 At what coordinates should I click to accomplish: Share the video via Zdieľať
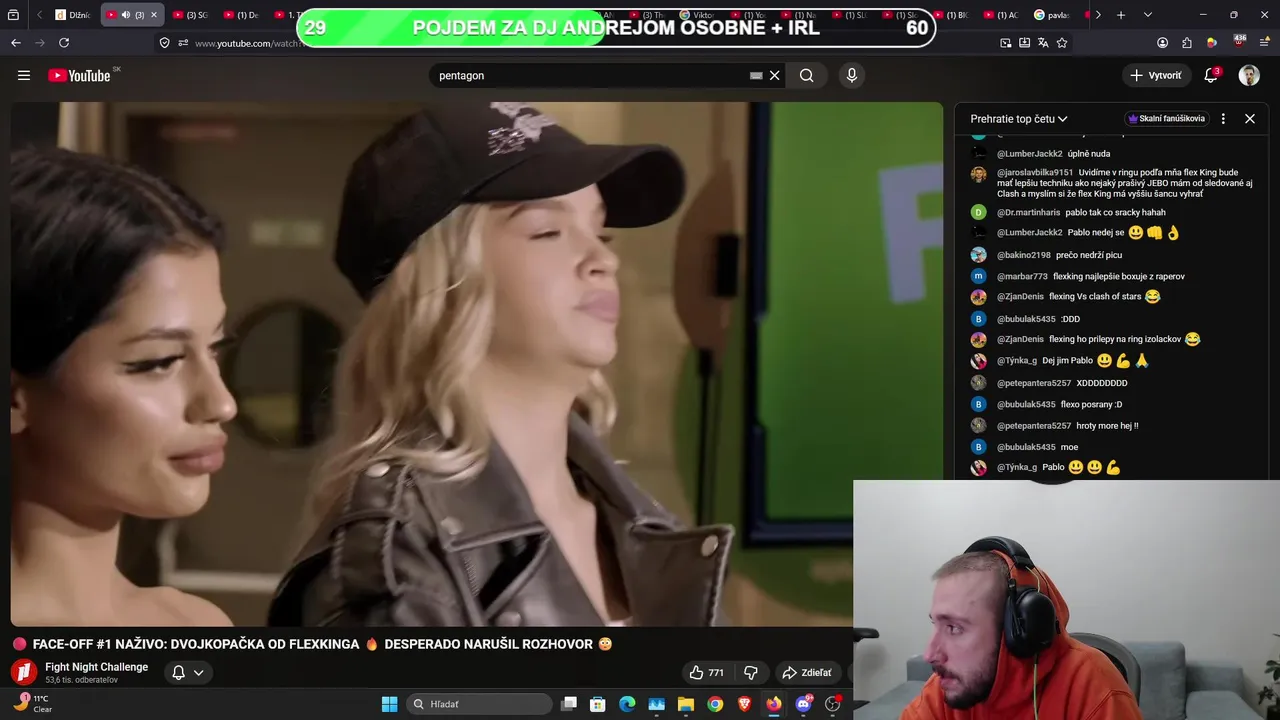(x=808, y=672)
